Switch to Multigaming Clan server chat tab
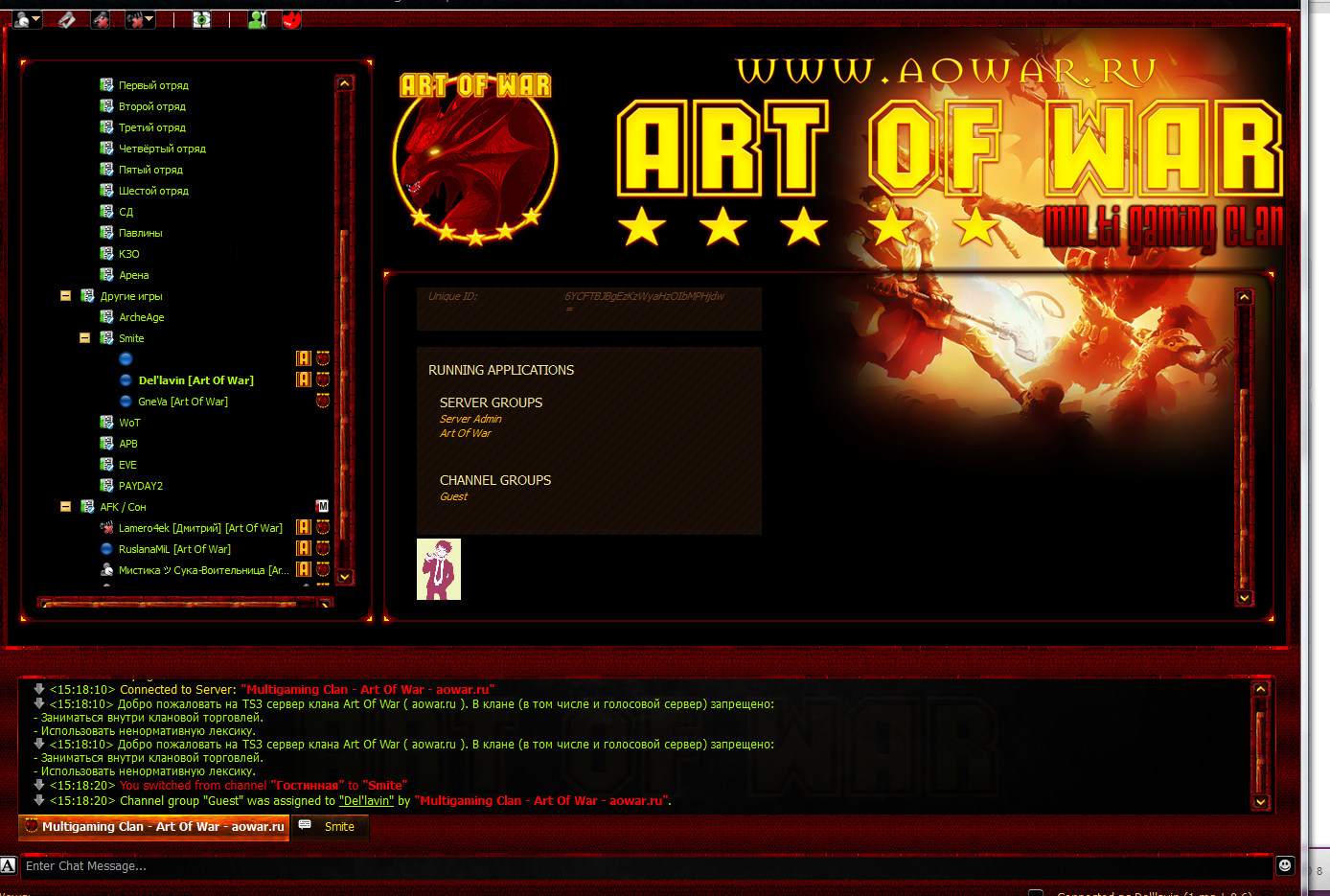Viewport: 1330px width, 896px height. tap(154, 826)
